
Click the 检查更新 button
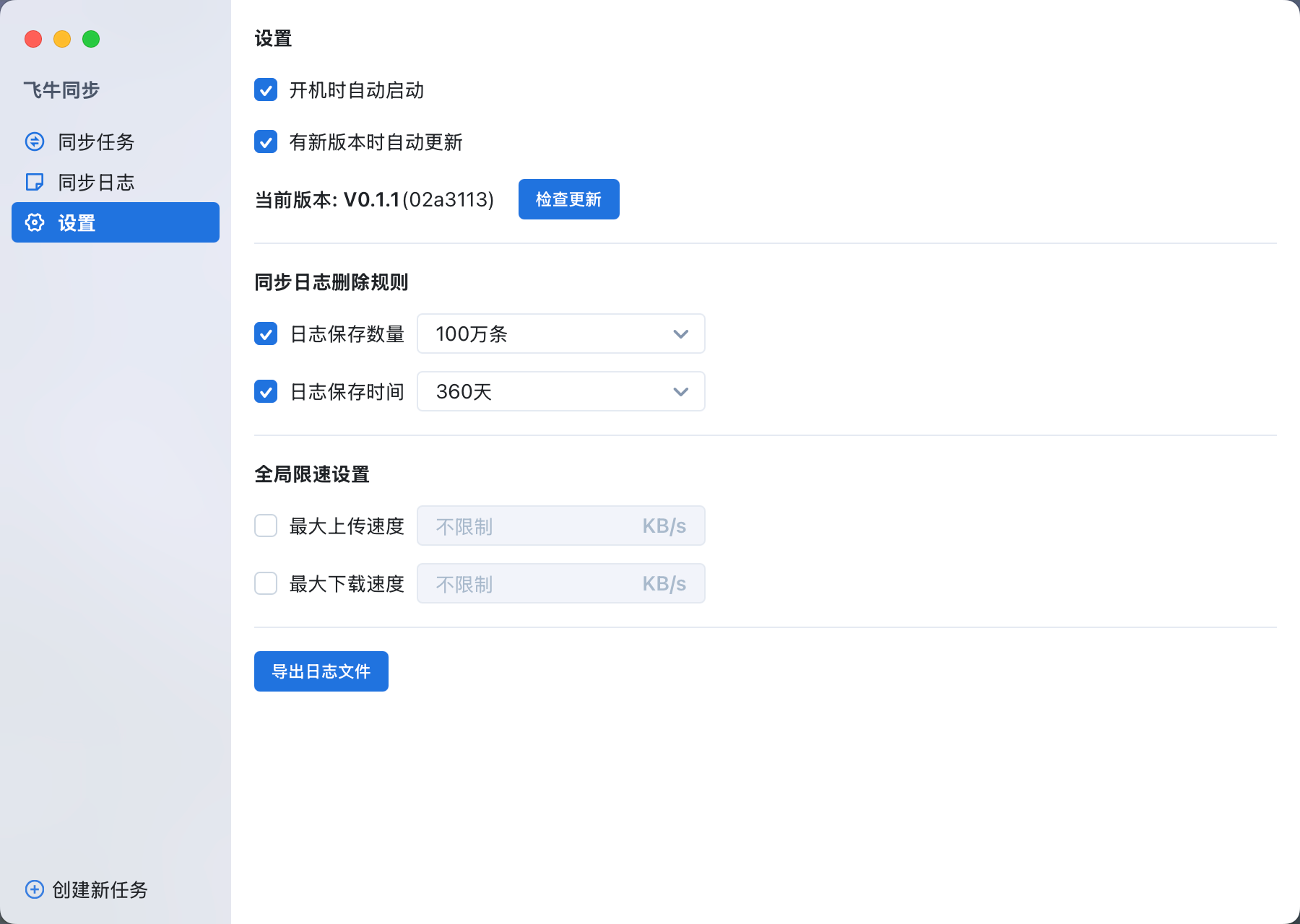(568, 199)
